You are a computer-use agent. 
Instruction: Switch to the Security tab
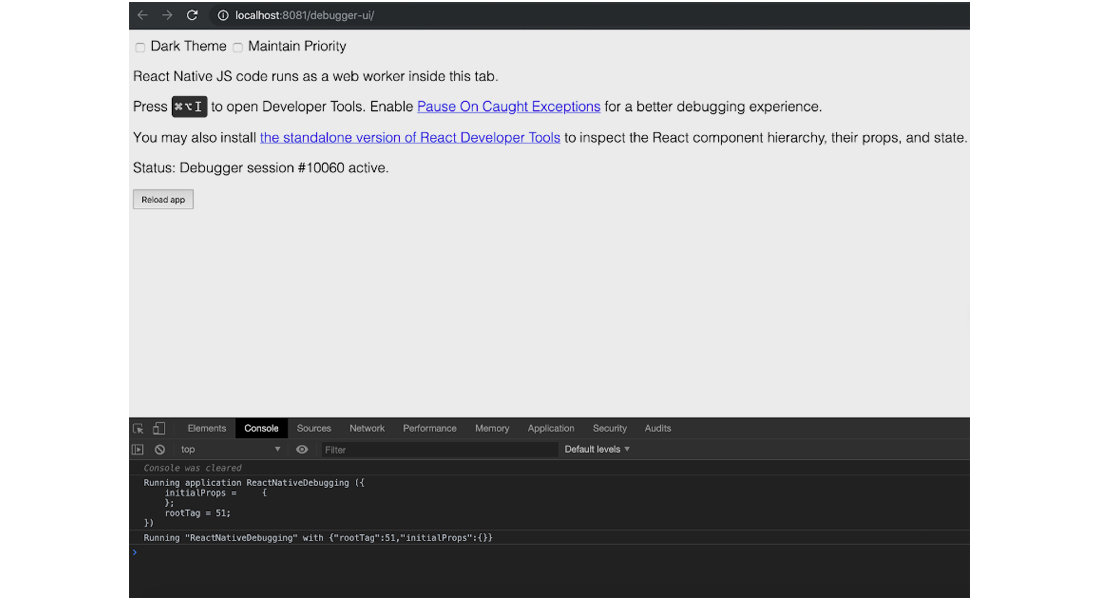[x=610, y=429]
